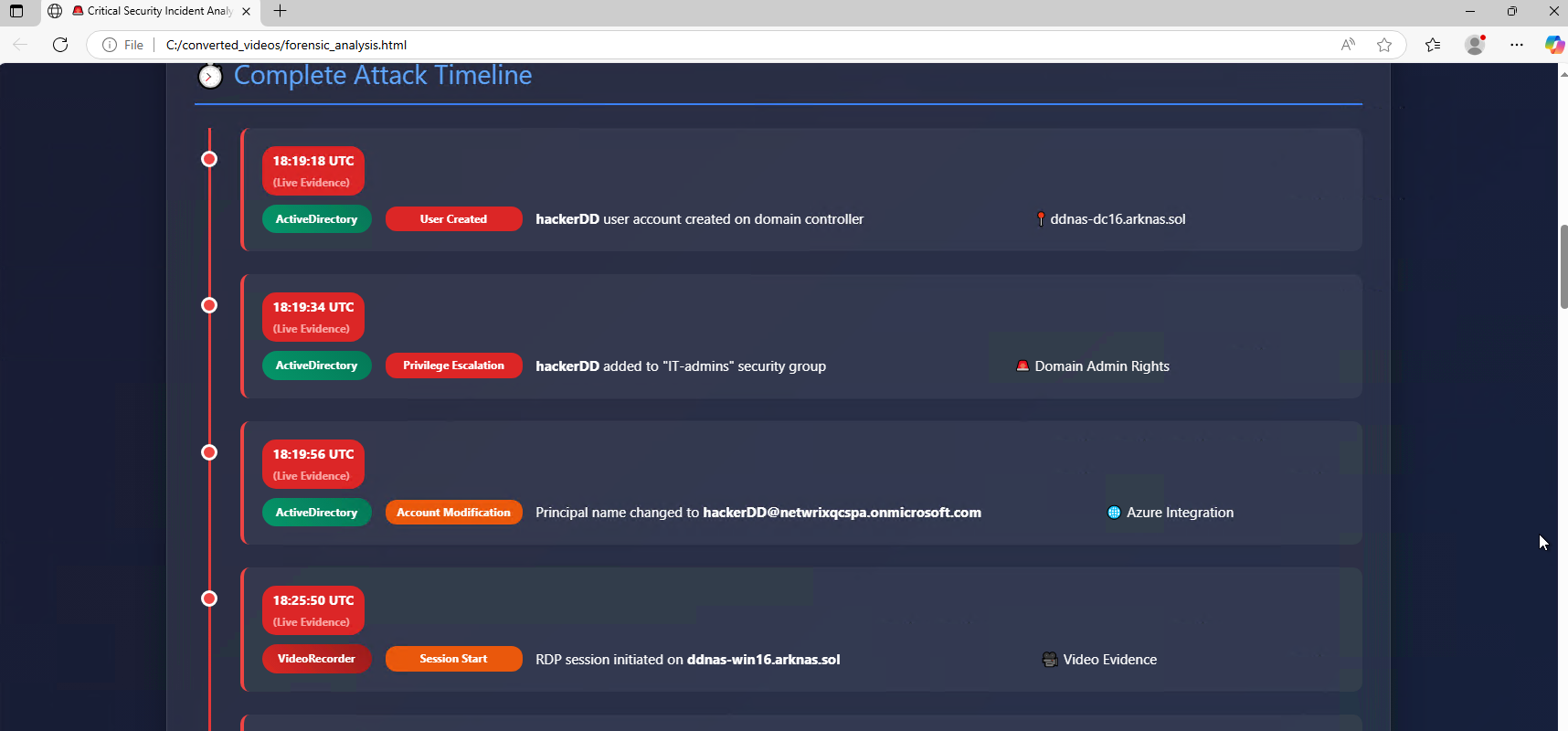Select the 18:19:56 UTC timeline marker dot

tap(209, 452)
